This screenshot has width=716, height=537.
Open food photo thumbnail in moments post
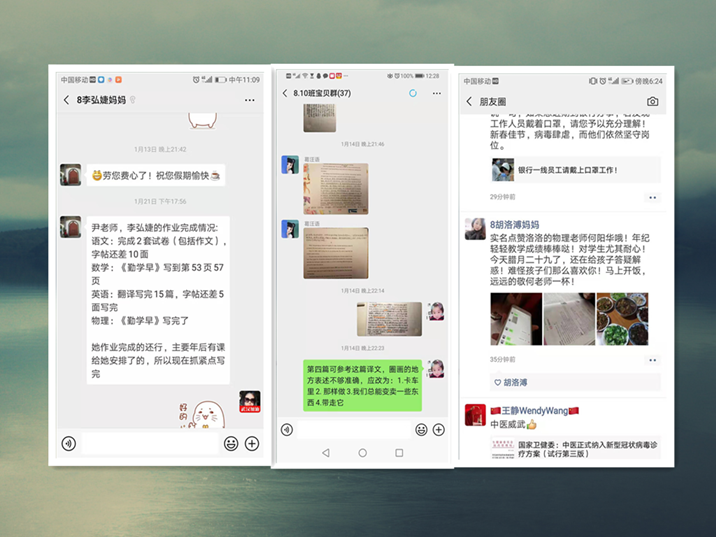point(622,319)
